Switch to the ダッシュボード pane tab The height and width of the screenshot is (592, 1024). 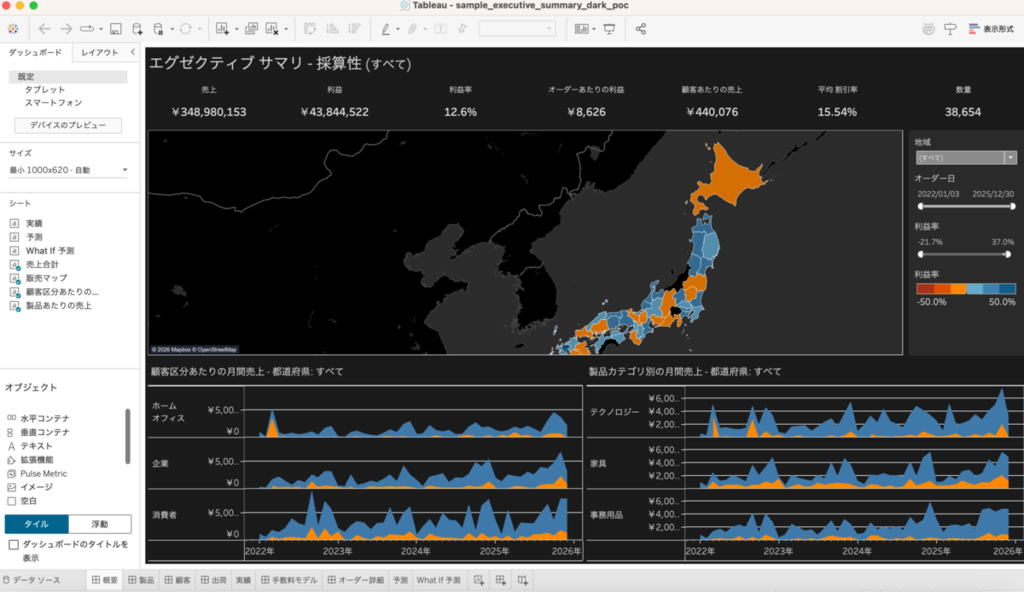coord(35,52)
